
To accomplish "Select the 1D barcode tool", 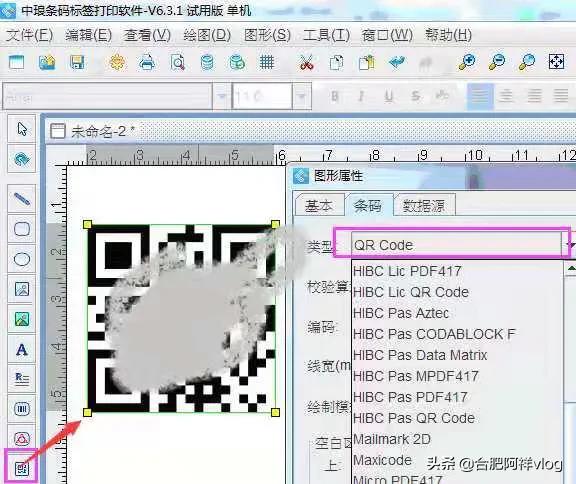I will click(22, 409).
